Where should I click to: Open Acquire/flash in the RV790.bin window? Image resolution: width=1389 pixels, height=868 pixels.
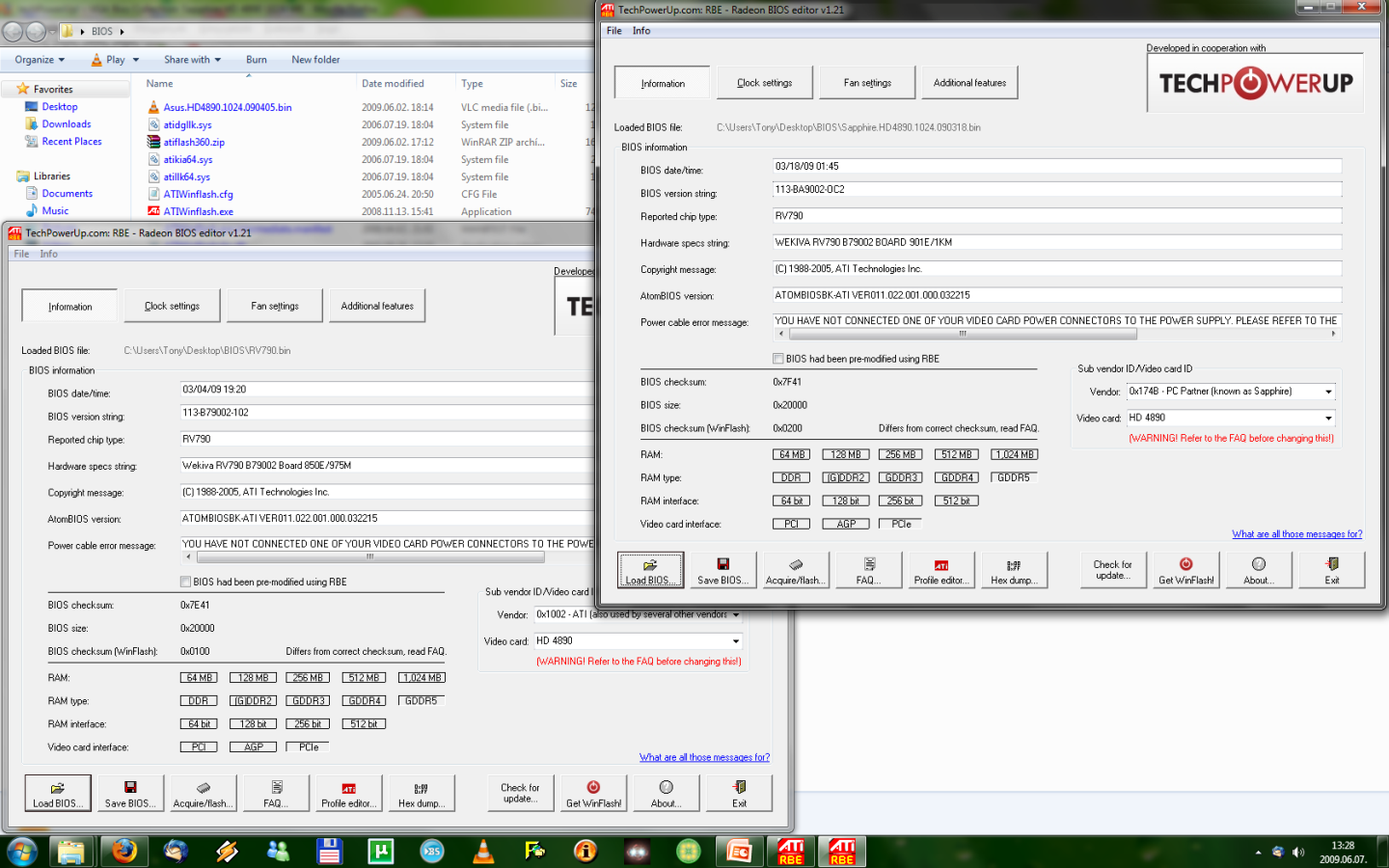coord(203,793)
